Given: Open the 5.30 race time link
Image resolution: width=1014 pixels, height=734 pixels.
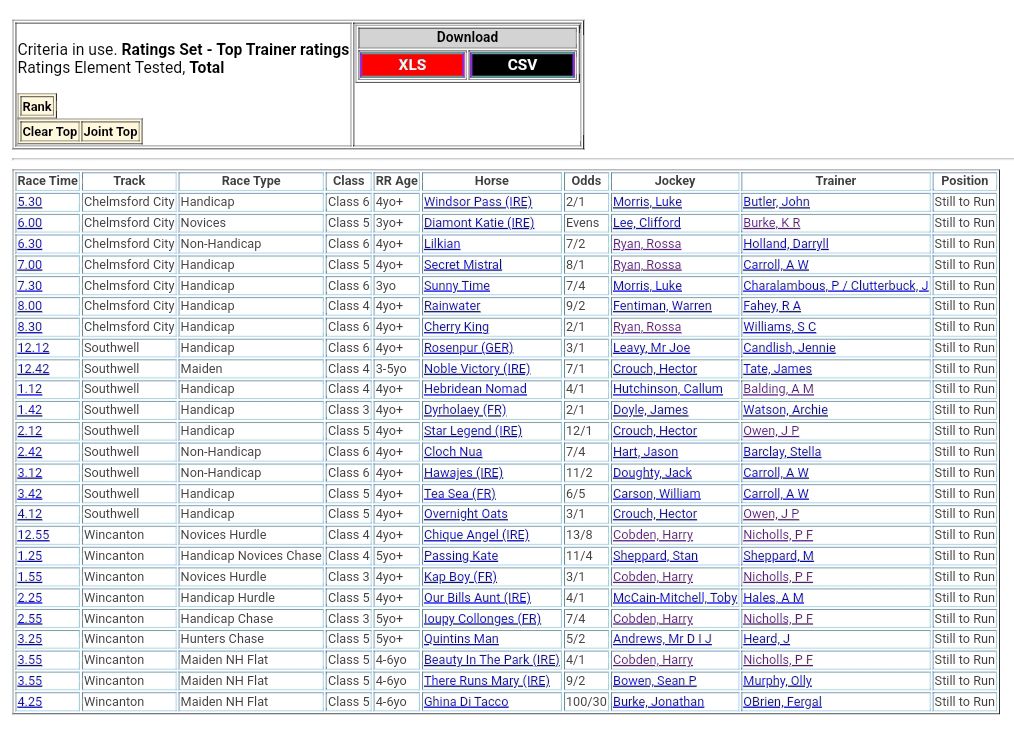Looking at the screenshot, I should 29,202.
